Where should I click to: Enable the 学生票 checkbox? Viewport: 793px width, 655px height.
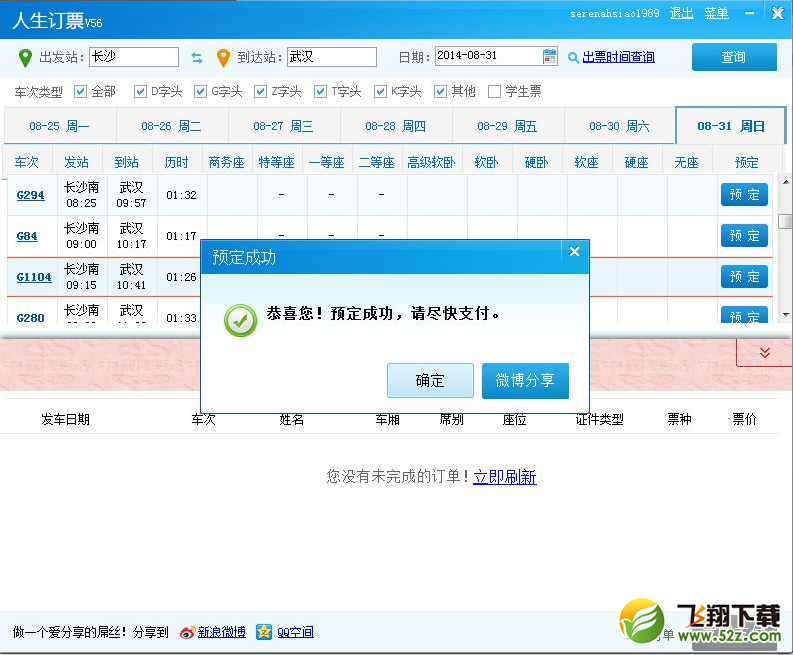click(x=494, y=92)
